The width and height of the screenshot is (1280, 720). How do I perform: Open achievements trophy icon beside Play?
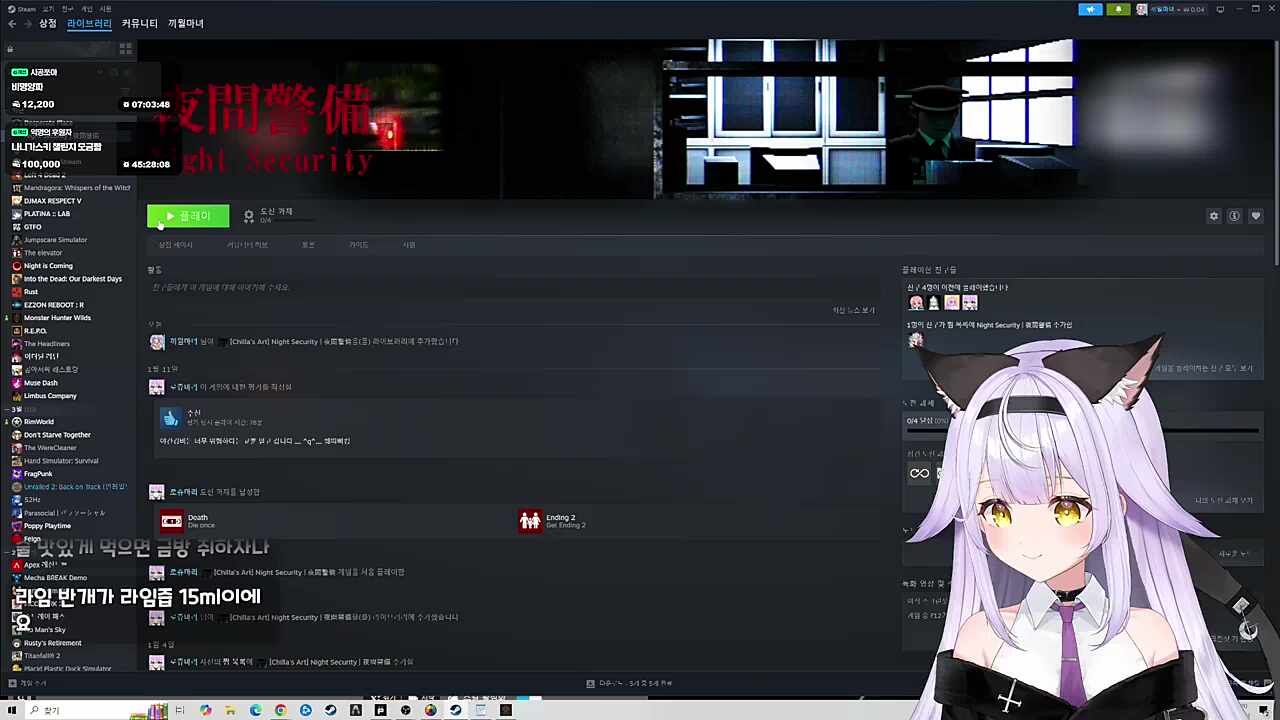[x=249, y=216]
